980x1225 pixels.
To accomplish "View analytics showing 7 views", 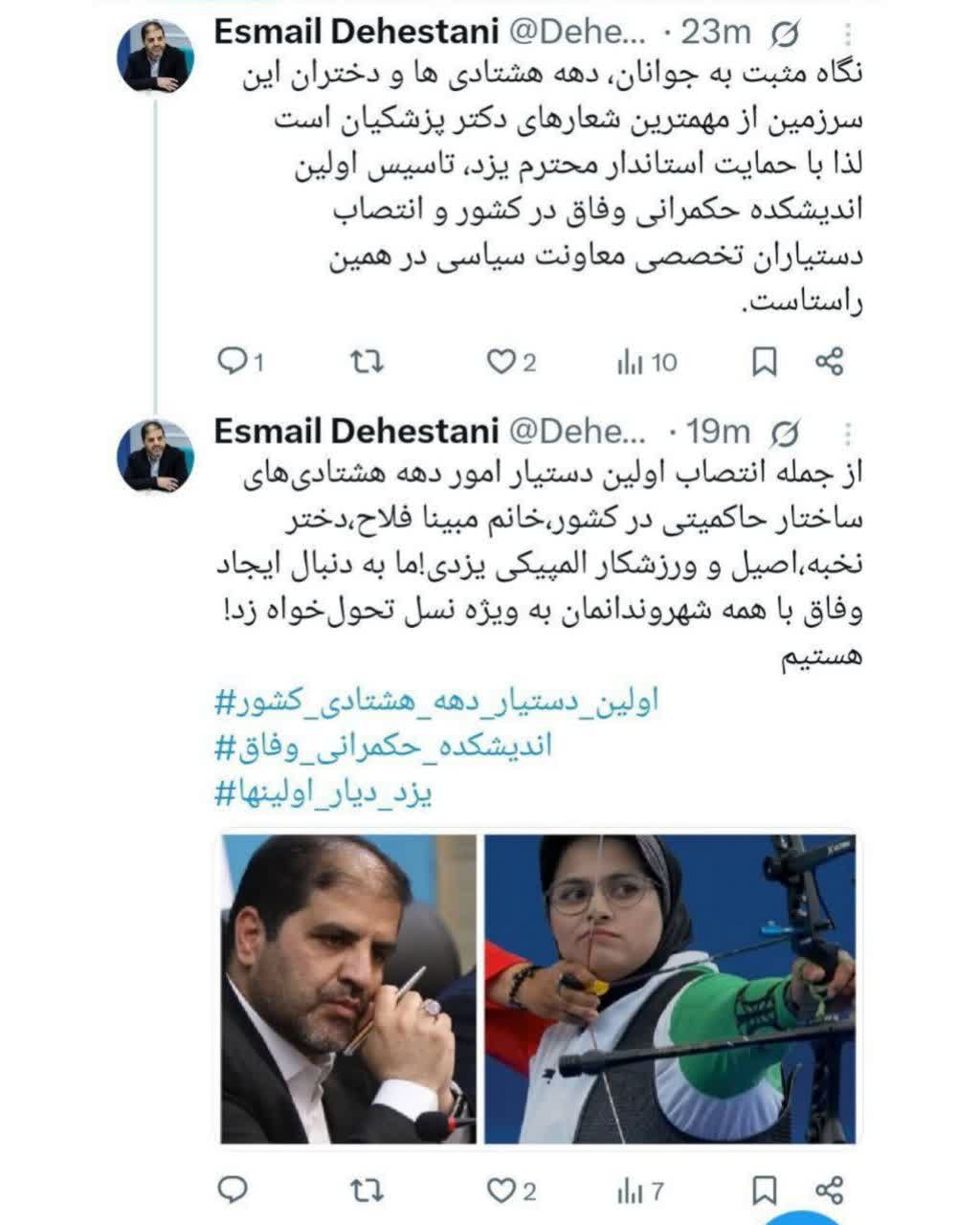I will tap(641, 1191).
